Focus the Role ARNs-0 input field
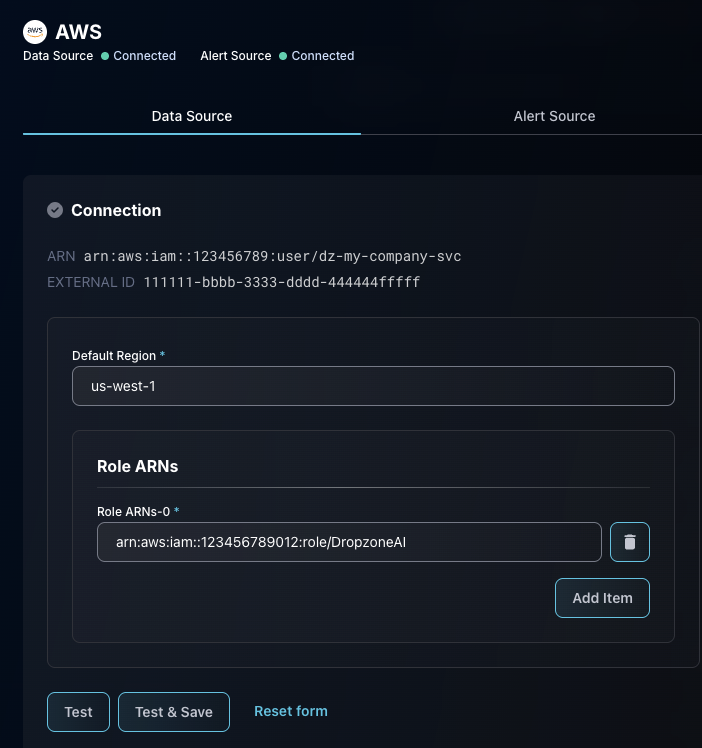 click(349, 542)
